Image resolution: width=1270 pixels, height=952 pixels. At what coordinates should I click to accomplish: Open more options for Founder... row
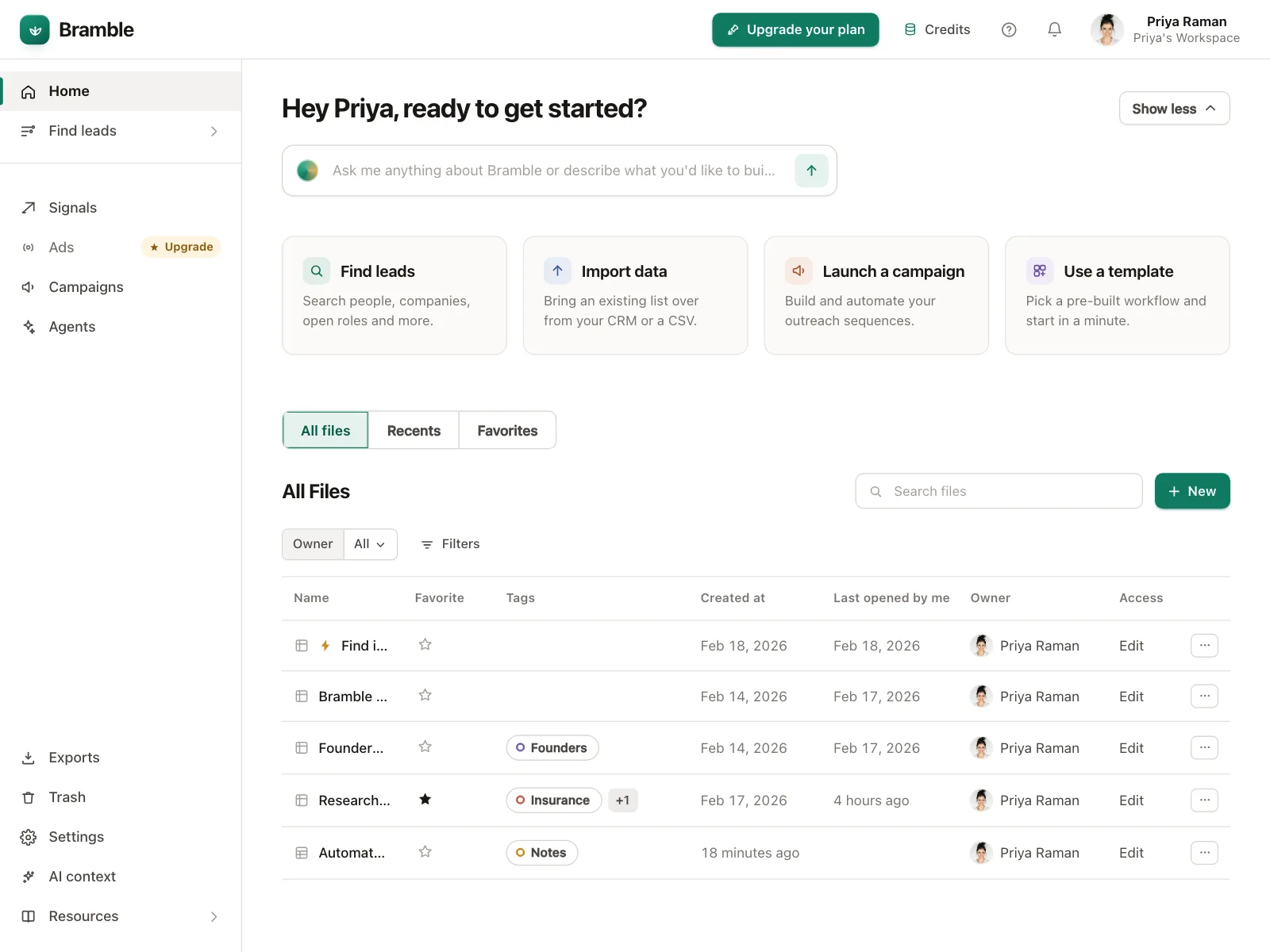tap(1204, 748)
